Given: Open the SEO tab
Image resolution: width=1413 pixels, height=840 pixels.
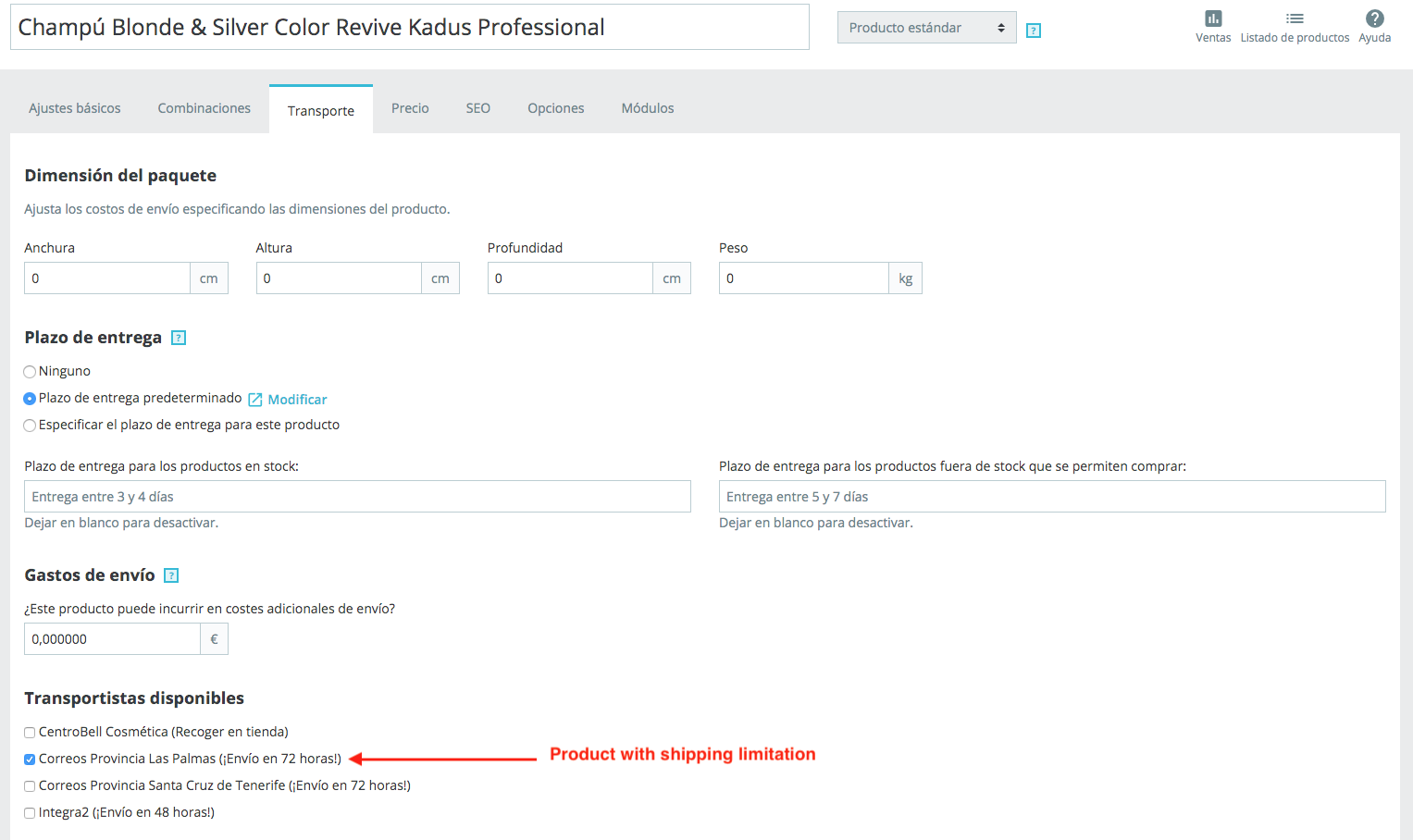Looking at the screenshot, I should pyautogui.click(x=478, y=108).
